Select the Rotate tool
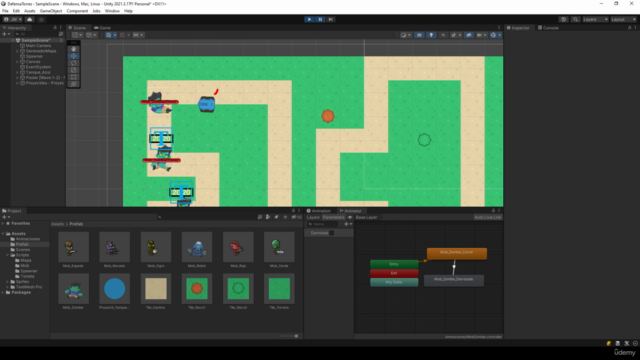This screenshot has height=360, width=640. tap(73, 63)
